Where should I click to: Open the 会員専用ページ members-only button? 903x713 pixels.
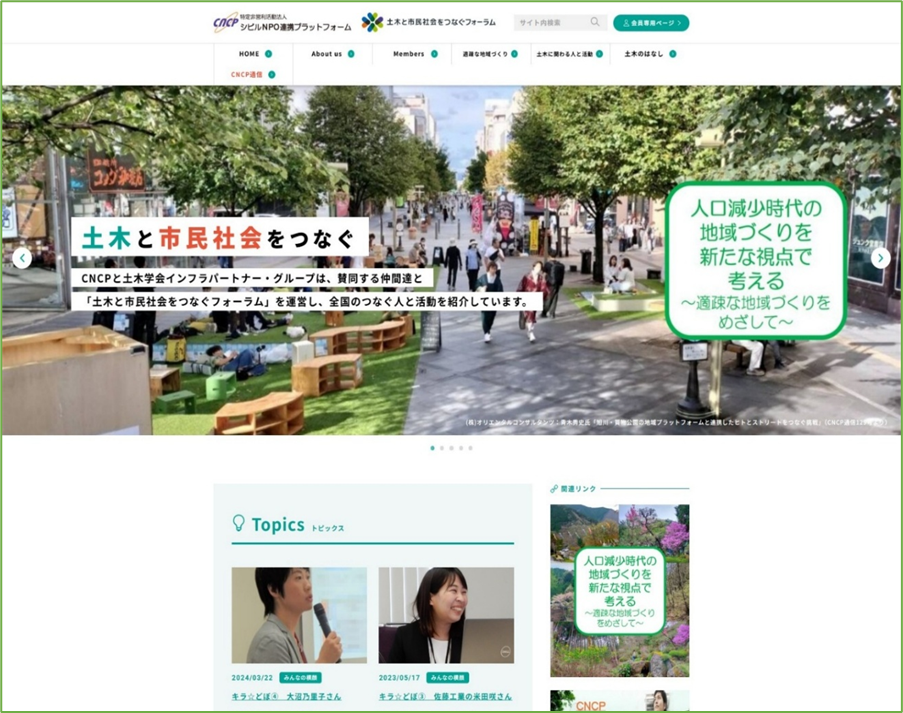[x=651, y=22]
